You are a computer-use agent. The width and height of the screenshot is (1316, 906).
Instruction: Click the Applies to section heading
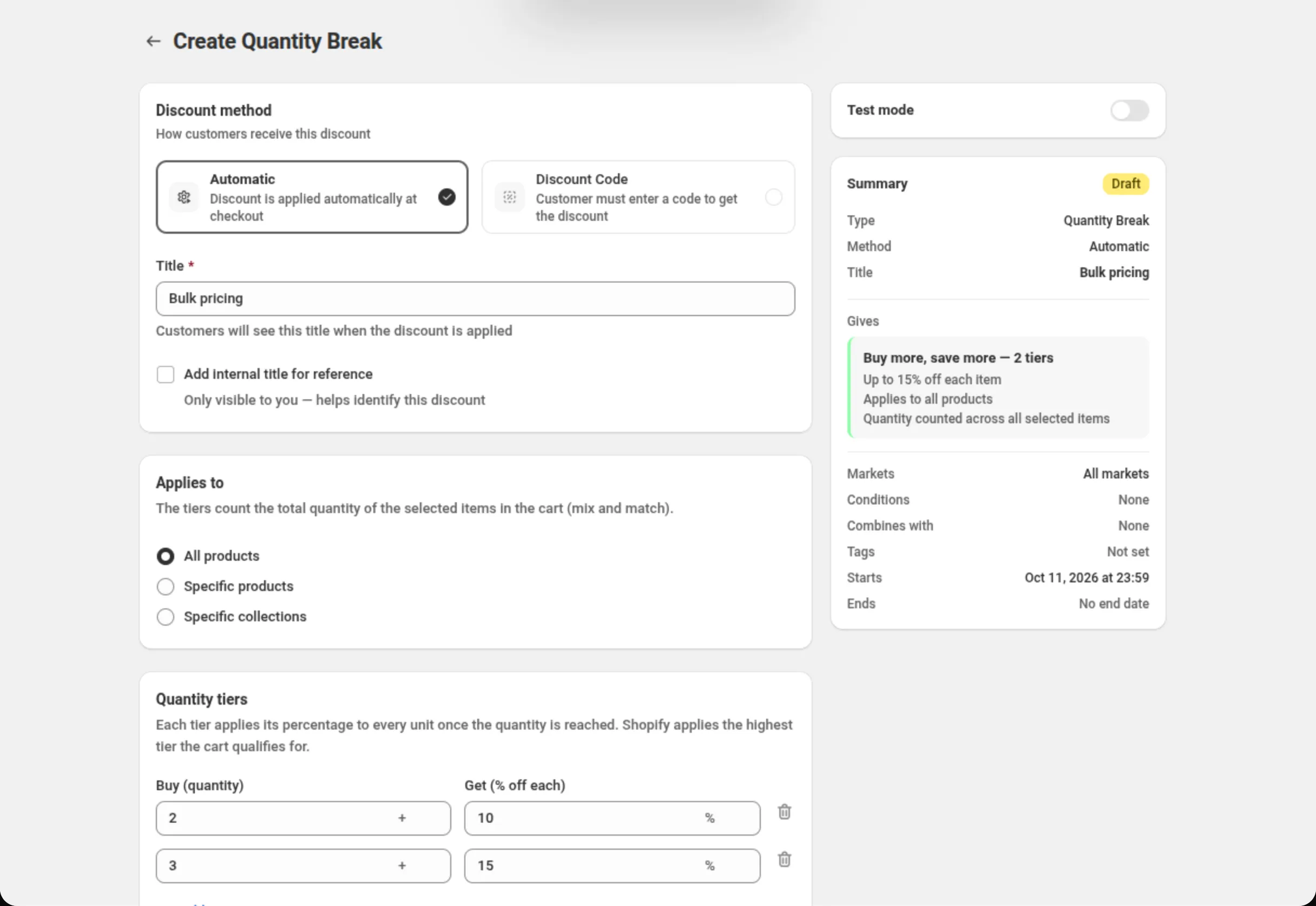189,483
